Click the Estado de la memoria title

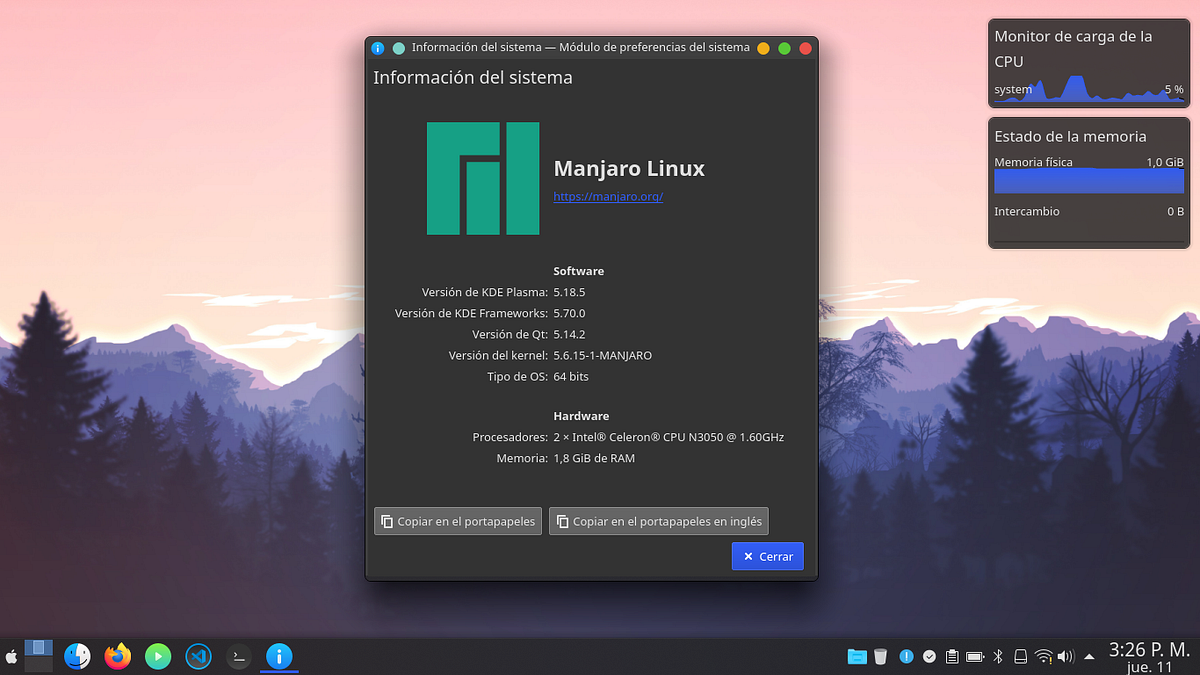(1070, 136)
